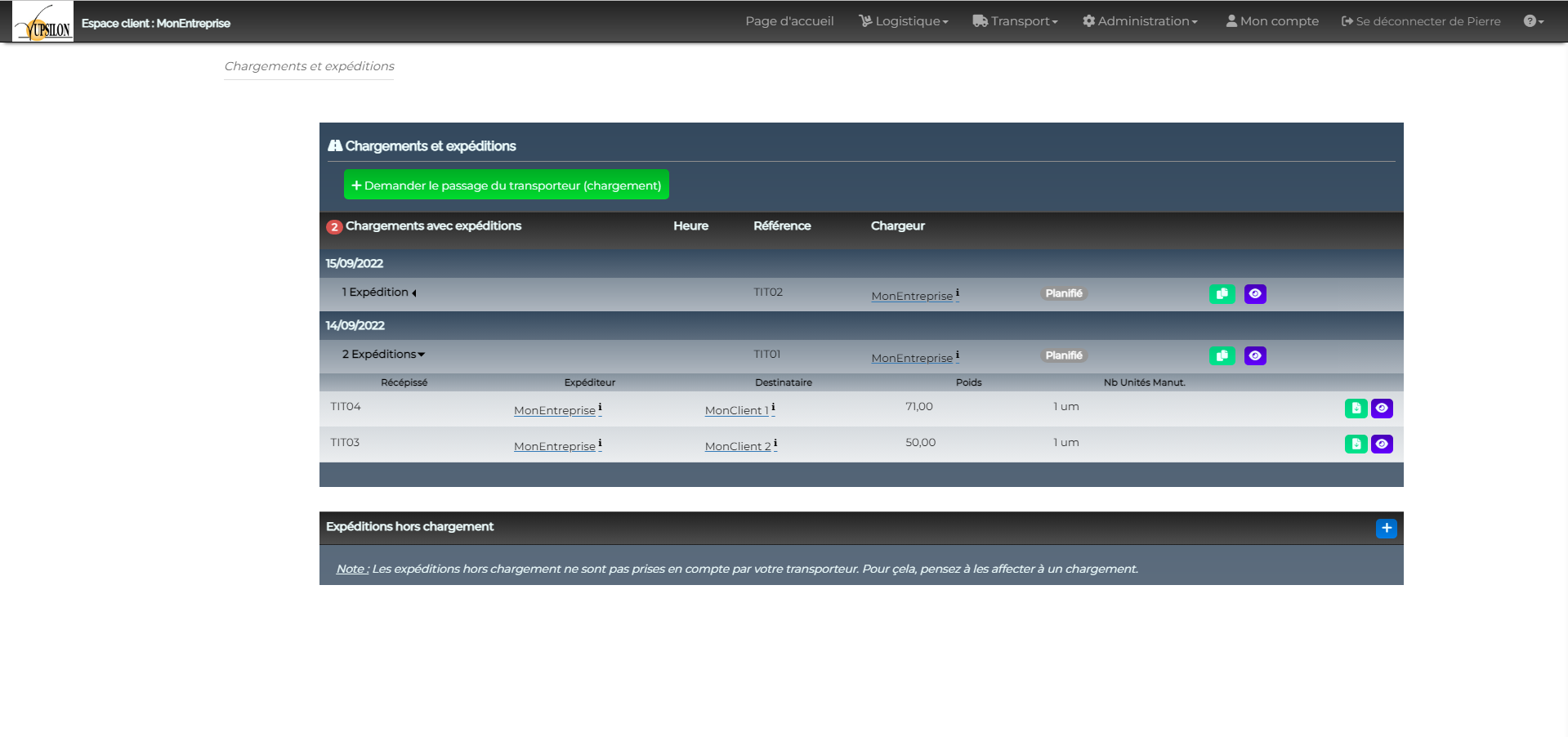The image size is (1568, 737).
Task: Click blue plus in Expéditions hors chargement
Action: pyautogui.click(x=1386, y=528)
